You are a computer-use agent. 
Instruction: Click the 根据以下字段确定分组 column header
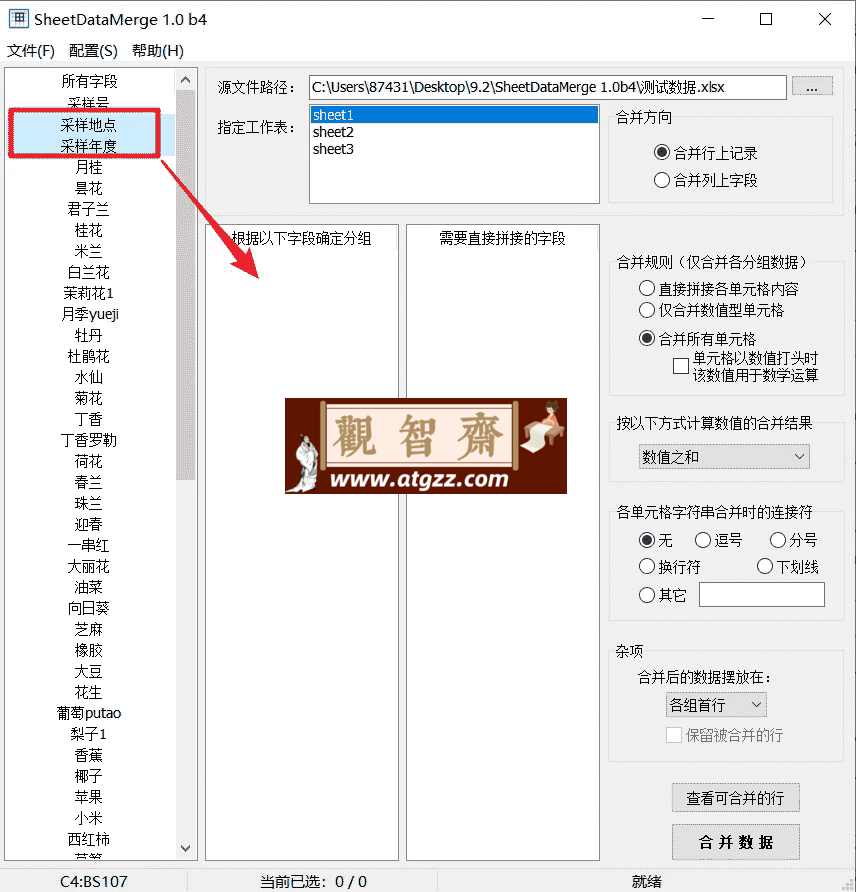point(301,238)
